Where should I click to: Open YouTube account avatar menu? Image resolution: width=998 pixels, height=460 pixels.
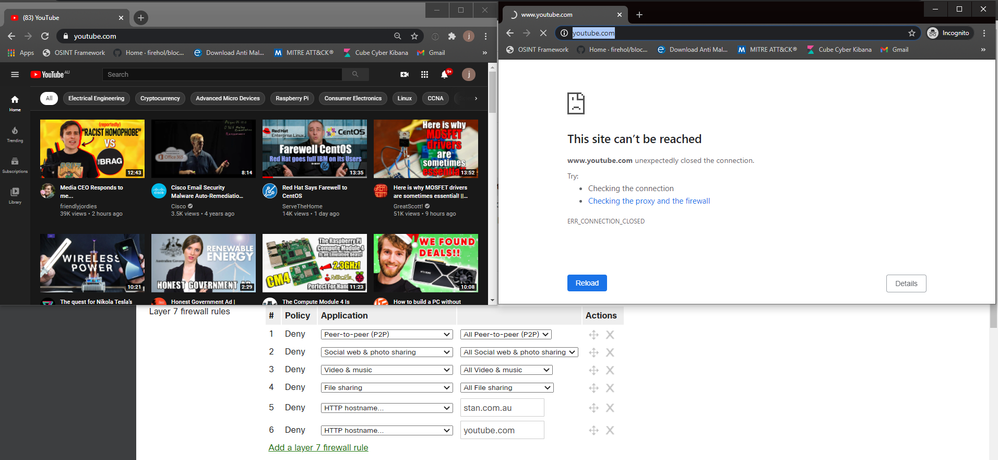pos(468,74)
